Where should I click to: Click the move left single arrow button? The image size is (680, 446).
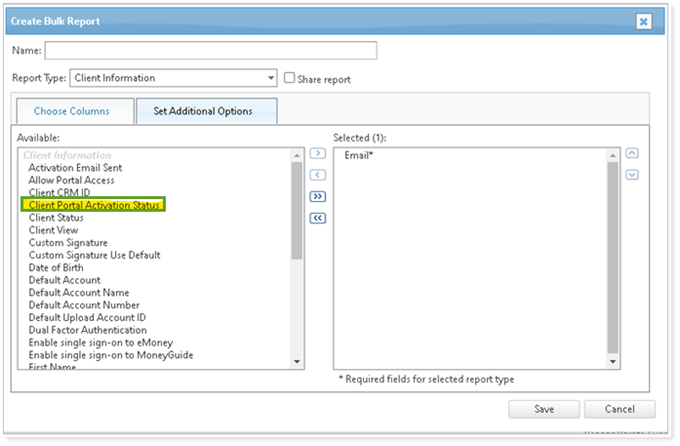click(318, 176)
